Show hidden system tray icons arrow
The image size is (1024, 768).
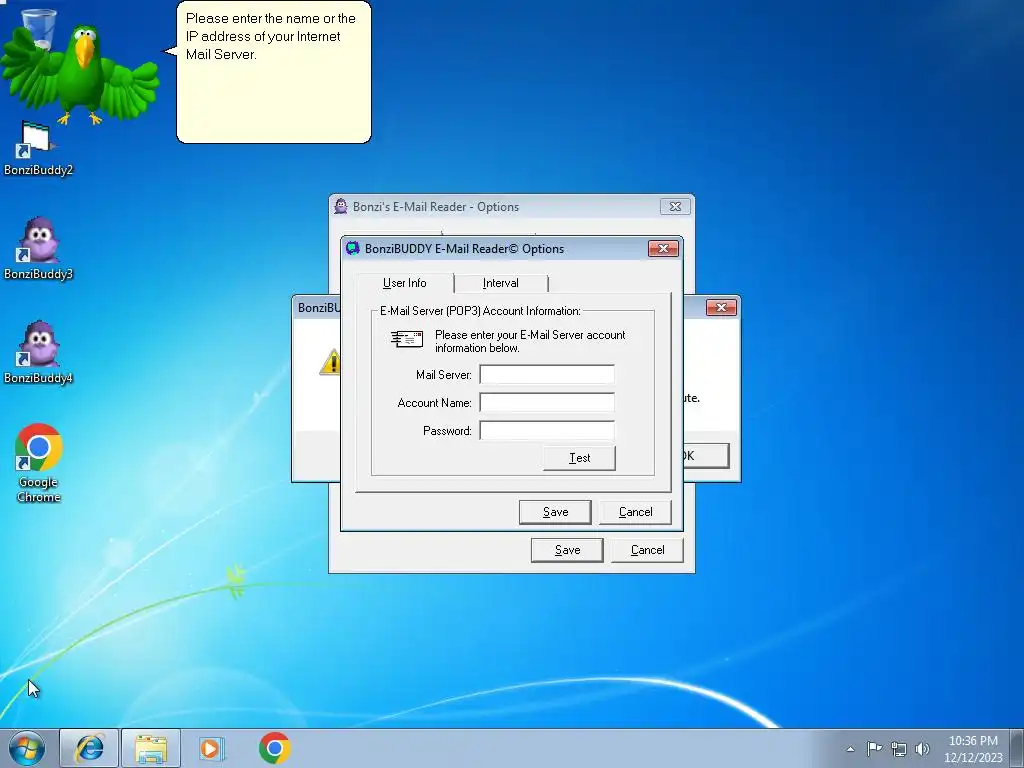(850, 749)
